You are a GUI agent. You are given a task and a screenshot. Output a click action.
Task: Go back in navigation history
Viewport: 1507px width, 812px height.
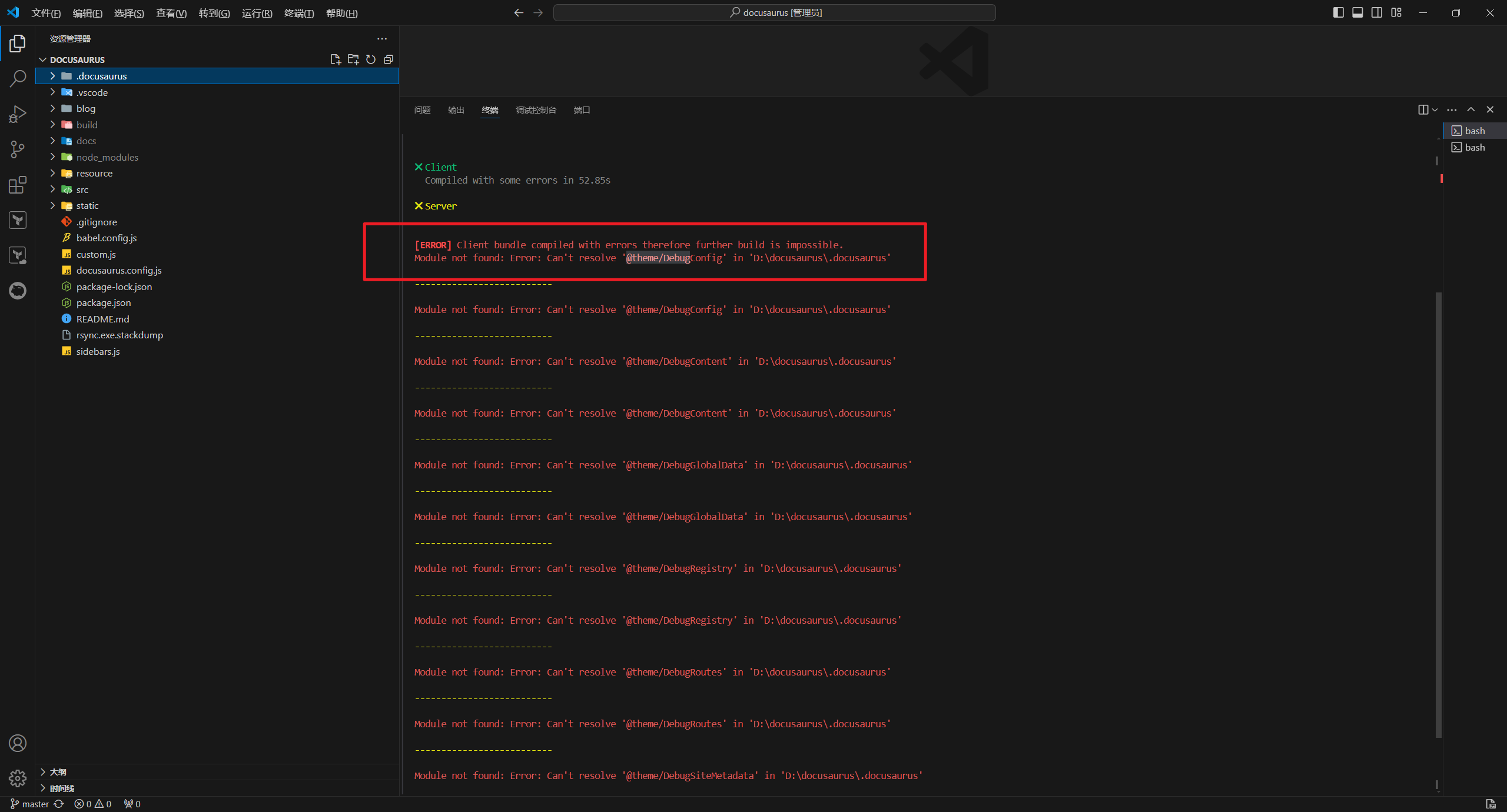(519, 12)
